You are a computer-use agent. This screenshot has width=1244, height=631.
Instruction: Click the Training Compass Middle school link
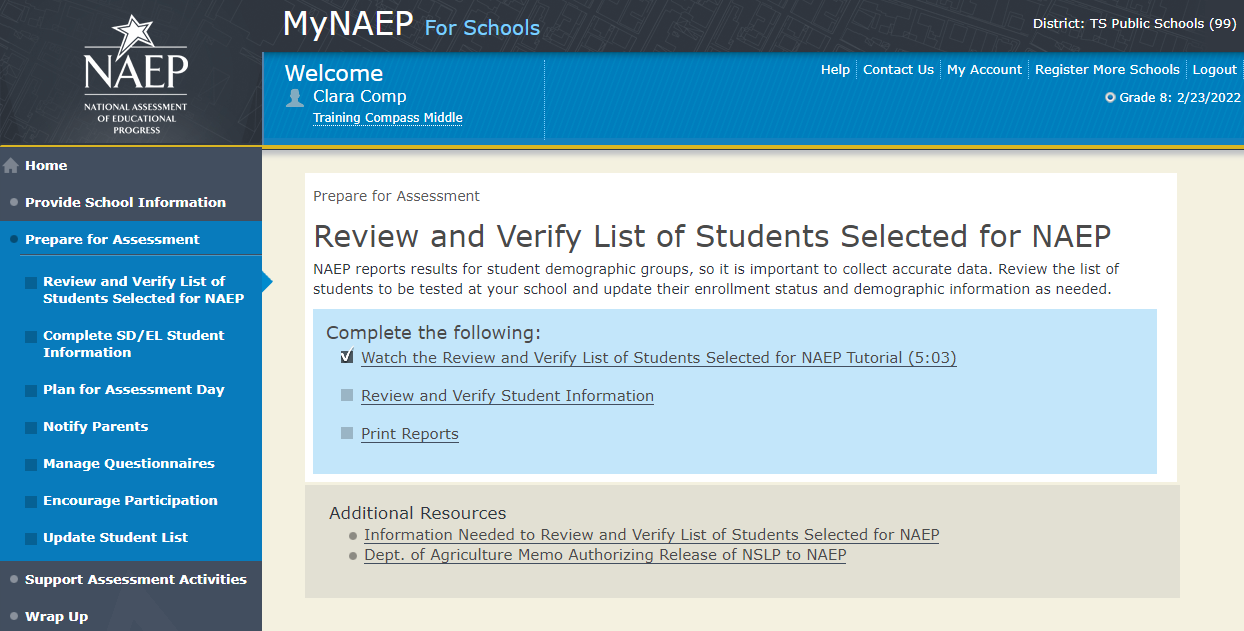[x=387, y=118]
